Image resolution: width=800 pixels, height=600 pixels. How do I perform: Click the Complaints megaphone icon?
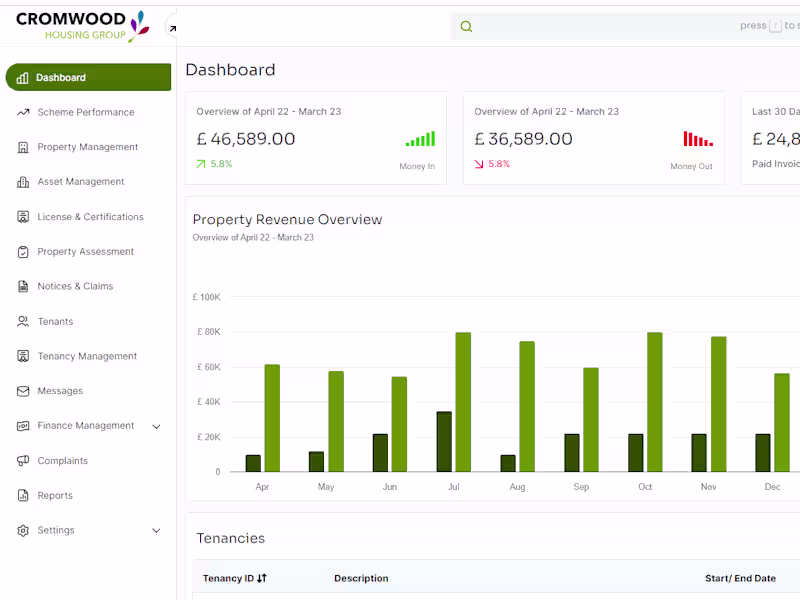coord(23,461)
